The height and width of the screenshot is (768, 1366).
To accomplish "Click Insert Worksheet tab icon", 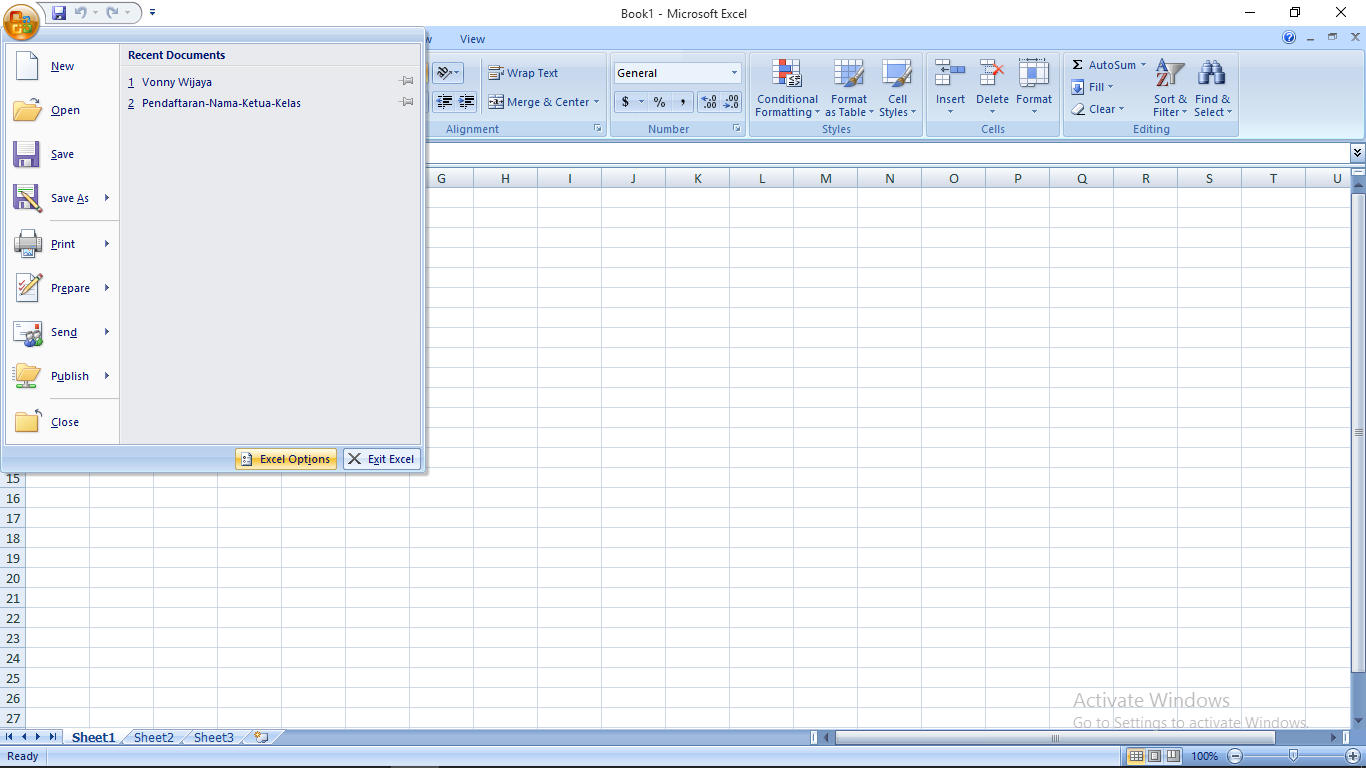I will 261,737.
